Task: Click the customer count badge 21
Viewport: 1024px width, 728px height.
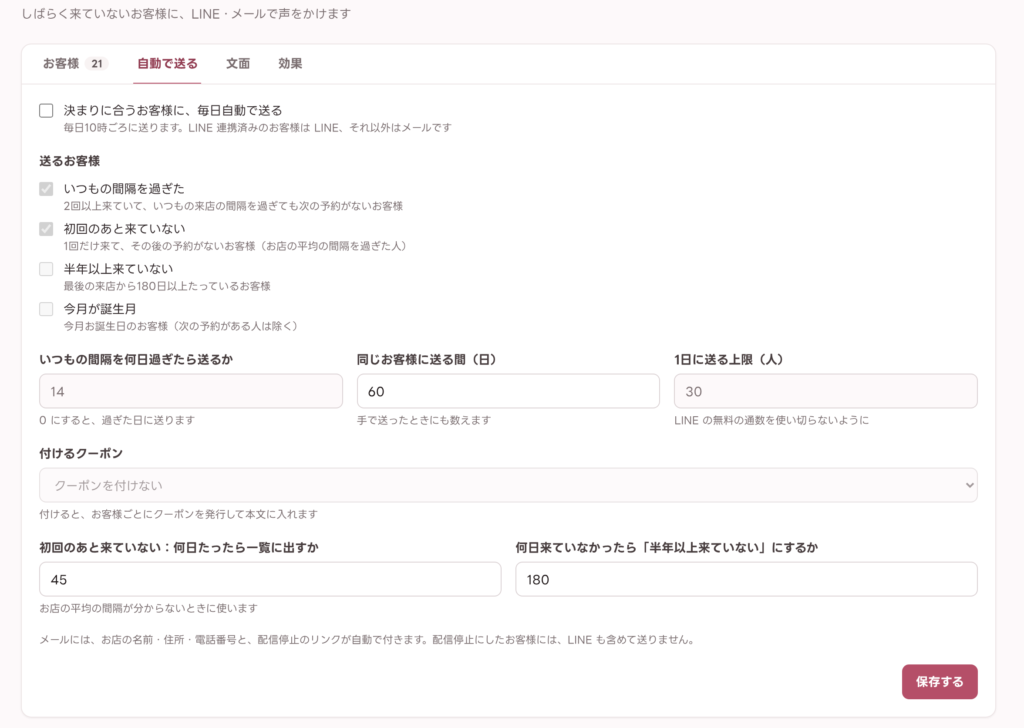Action: click(97, 63)
